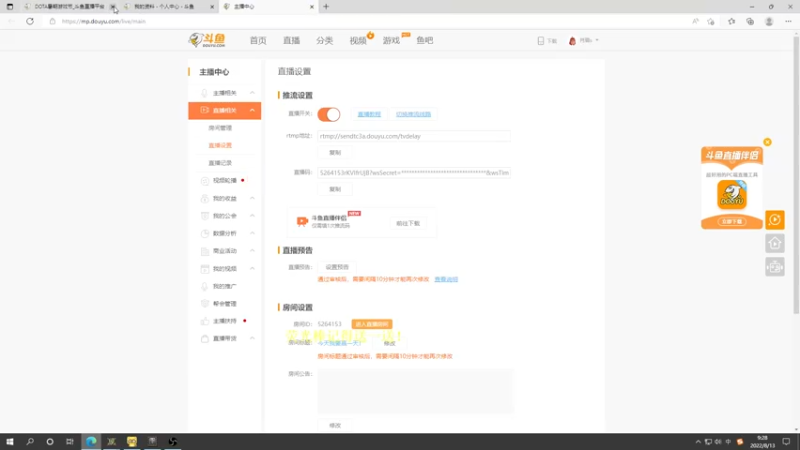Image resolution: width=800 pixels, height=450 pixels.
Task: Open the Windows Start menu
Action: pyautogui.click(x=10, y=441)
